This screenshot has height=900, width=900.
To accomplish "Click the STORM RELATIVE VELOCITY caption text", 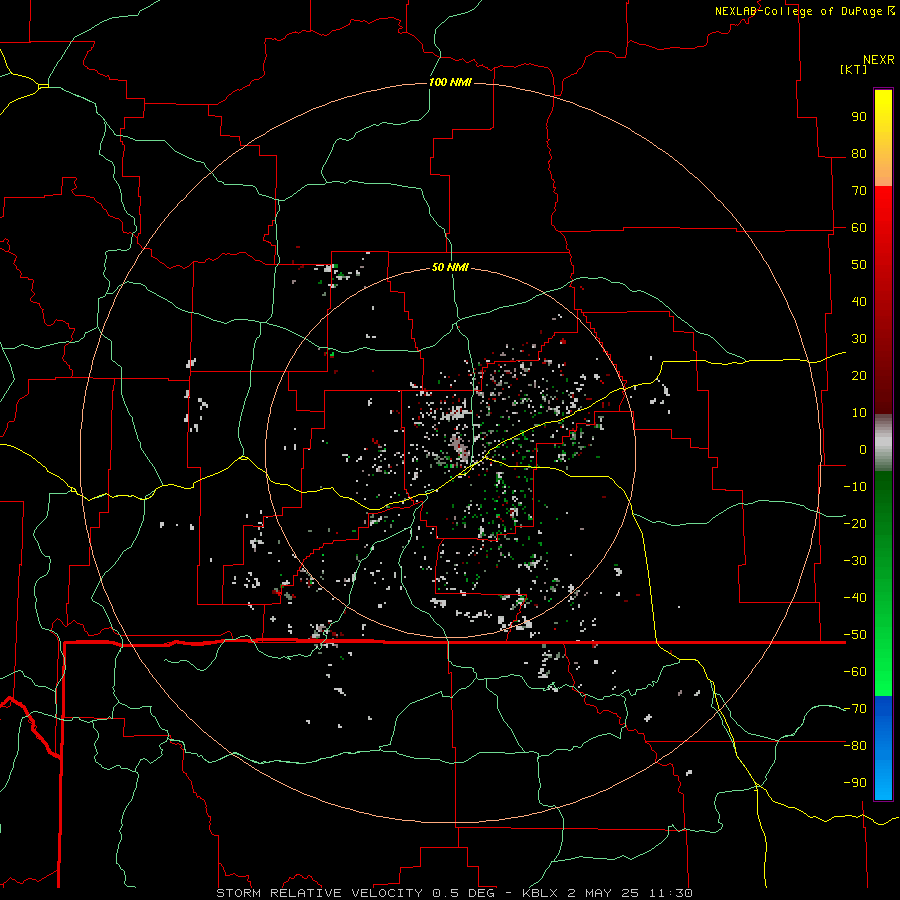I will pos(319,893).
